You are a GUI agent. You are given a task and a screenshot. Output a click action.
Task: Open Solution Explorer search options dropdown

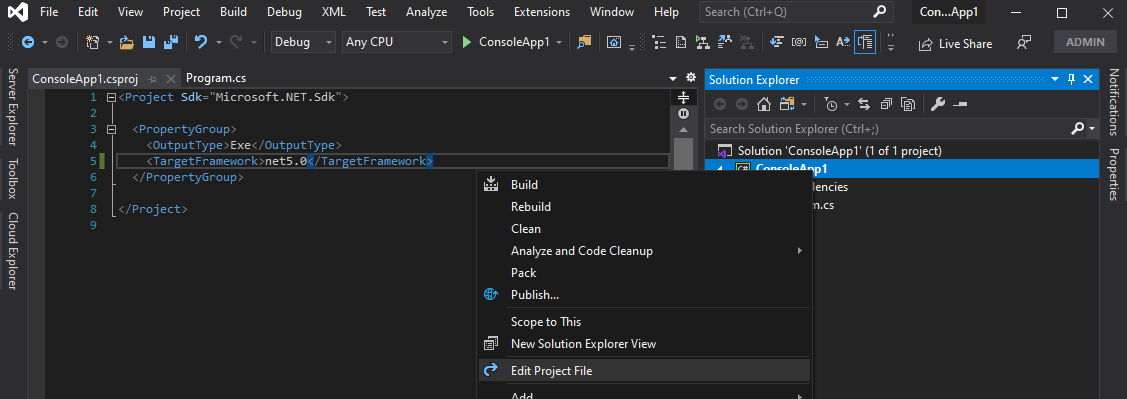1092,129
